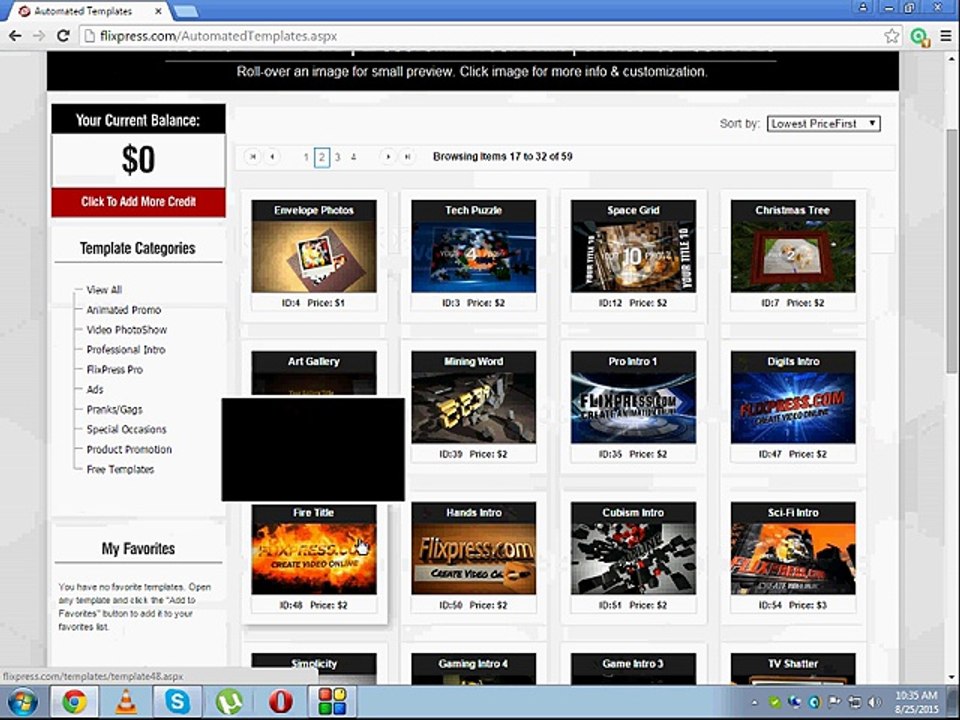Open VLC media player from the taskbar
960x720 pixels.
(126, 702)
